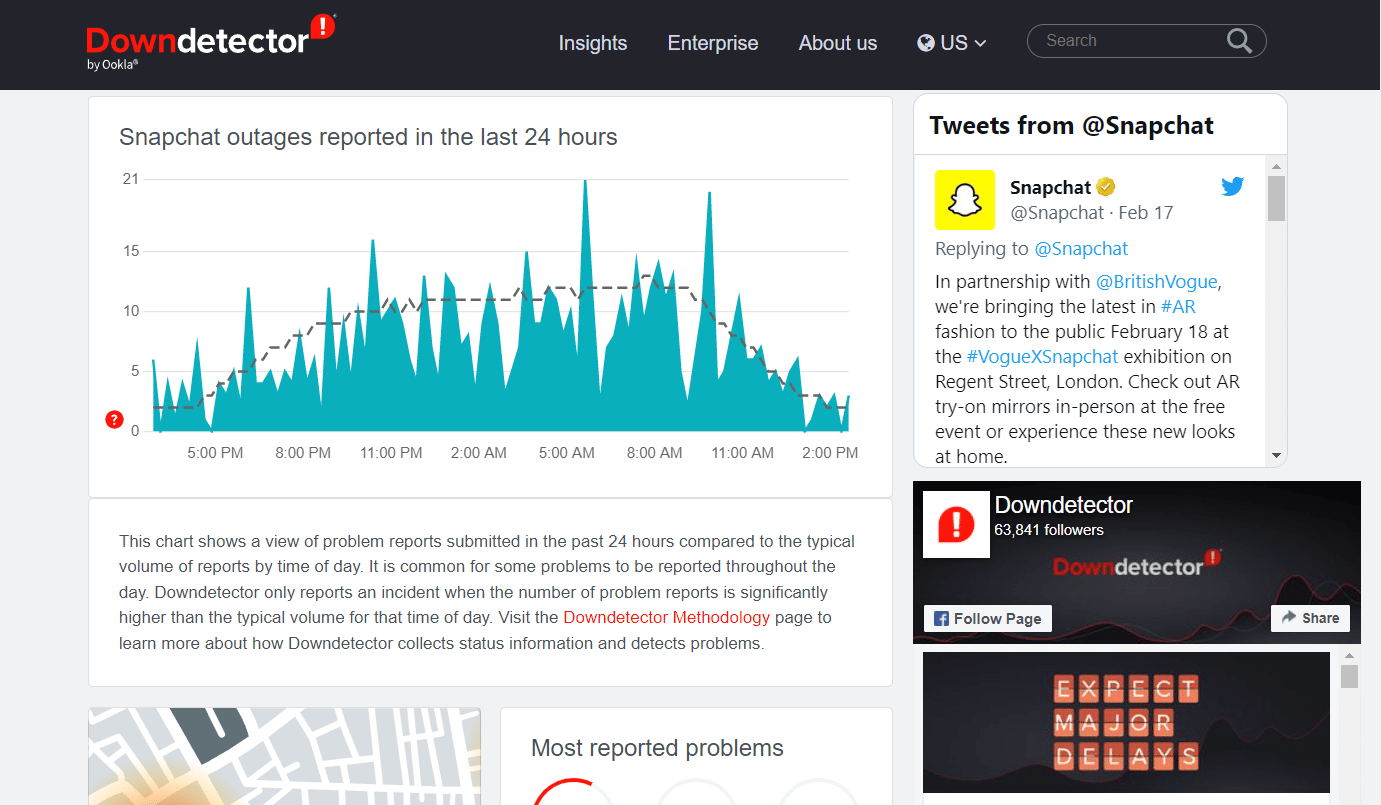Click the Follow Page button

pyautogui.click(x=988, y=618)
